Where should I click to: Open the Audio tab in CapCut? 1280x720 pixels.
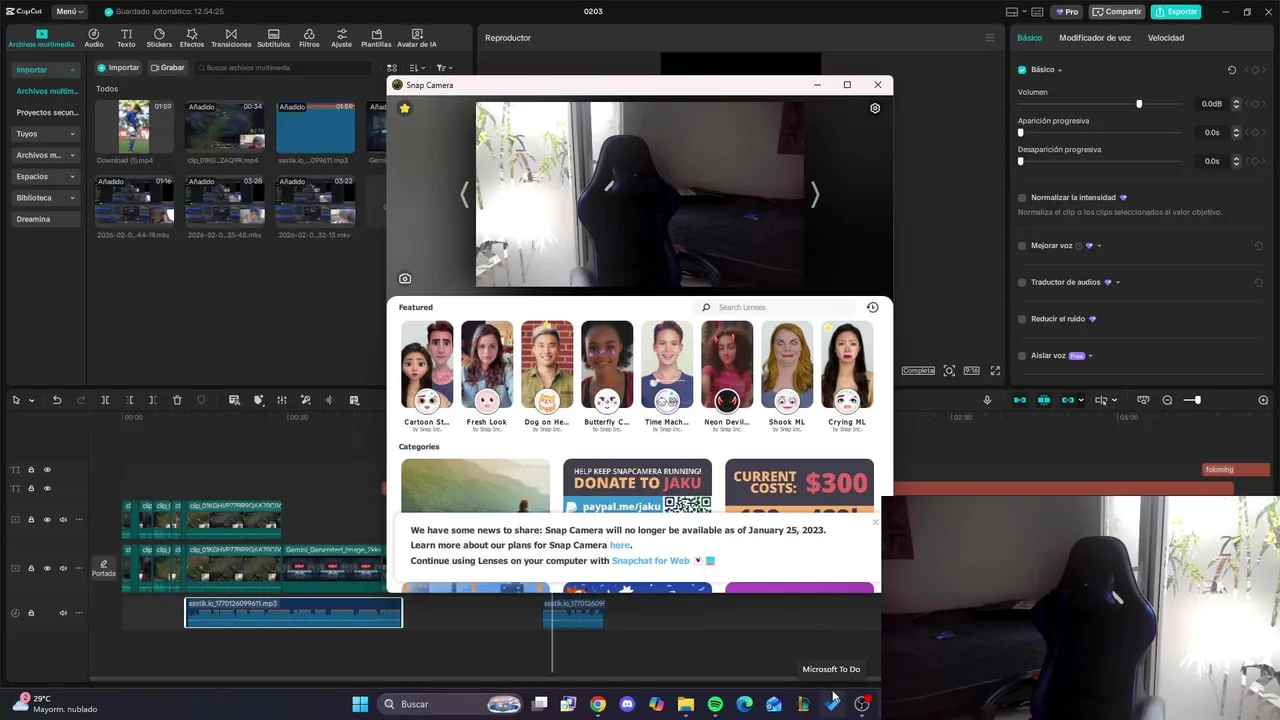coord(94,38)
